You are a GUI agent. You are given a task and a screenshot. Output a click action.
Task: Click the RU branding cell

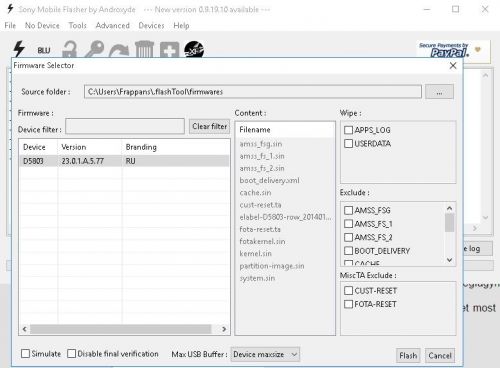(x=130, y=161)
